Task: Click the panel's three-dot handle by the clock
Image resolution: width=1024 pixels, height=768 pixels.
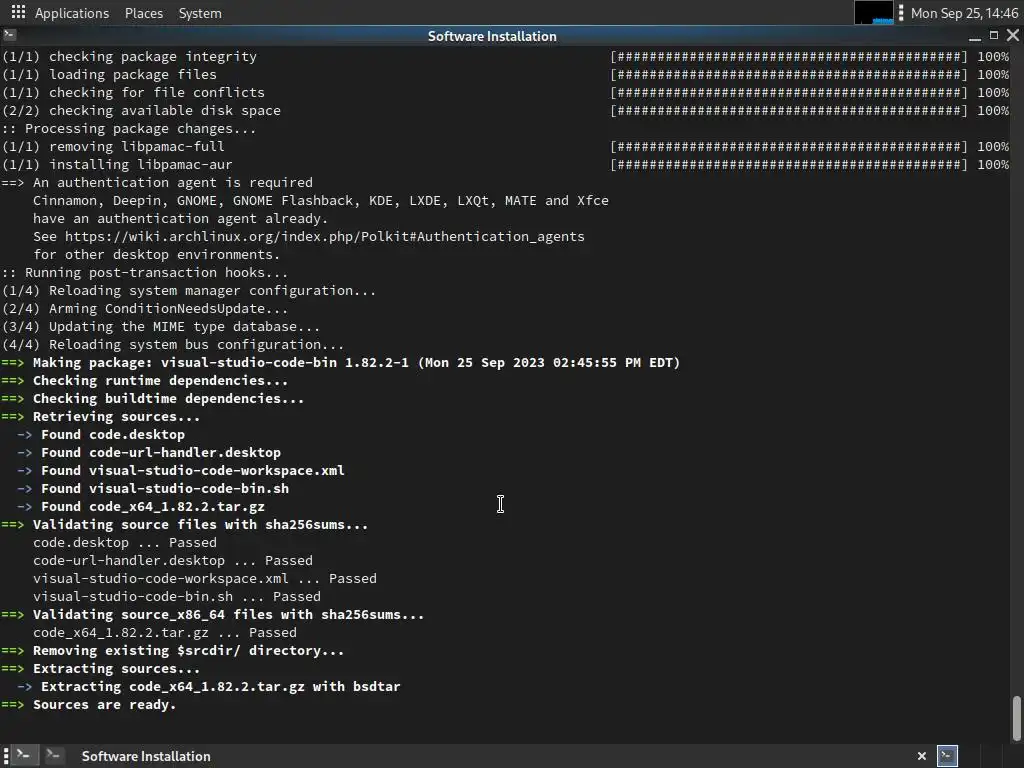Action: tap(901, 12)
